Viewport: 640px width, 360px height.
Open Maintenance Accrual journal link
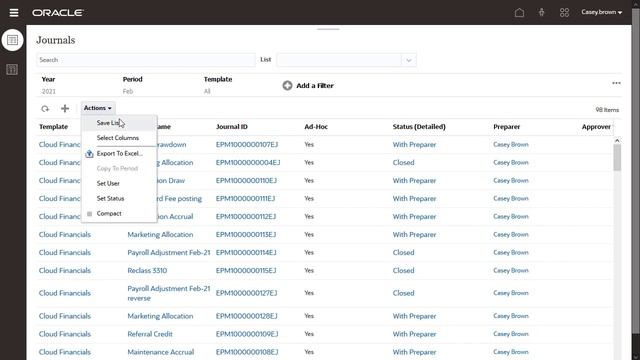tap(160, 352)
